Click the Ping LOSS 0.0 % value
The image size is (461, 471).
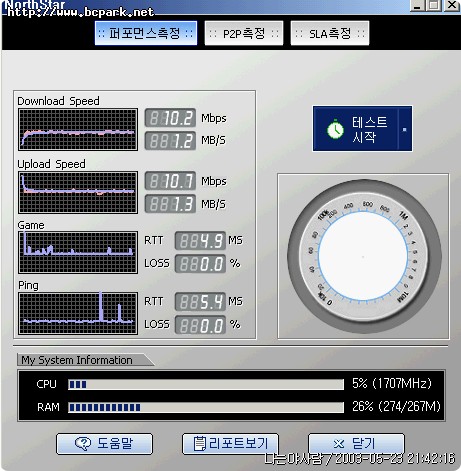pos(200,325)
